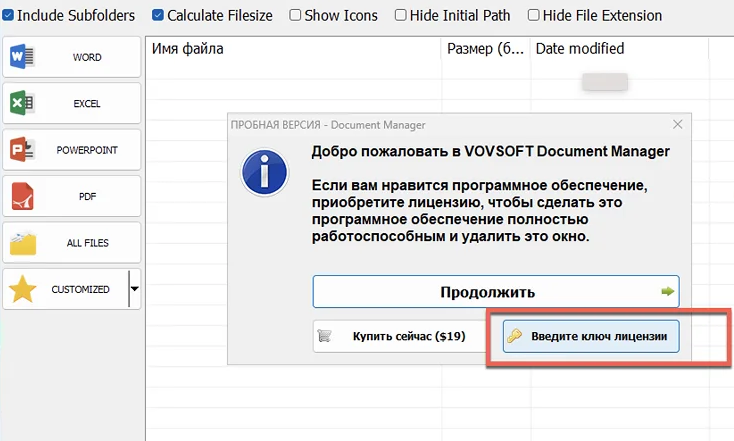The height and width of the screenshot is (441, 734).
Task: Disable the Calculate Filesize checkbox
Action: click(158, 15)
